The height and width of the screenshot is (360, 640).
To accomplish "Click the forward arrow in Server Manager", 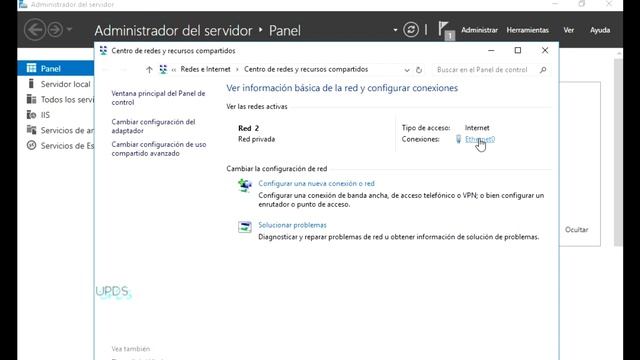I will click(55, 30).
